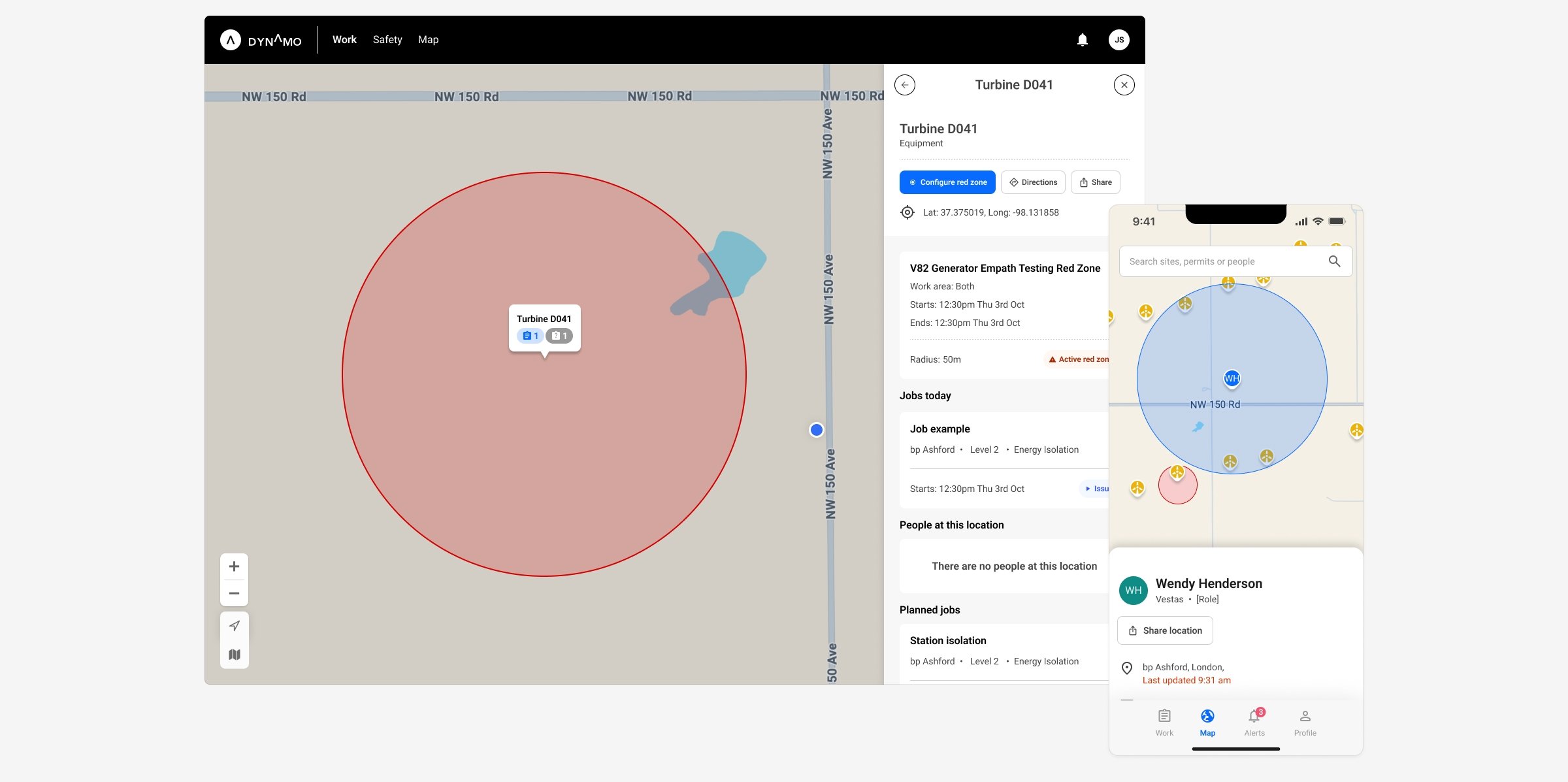1568x782 pixels.
Task: Click the Wendy Henderson WH avatar marker
Action: (x=1231, y=378)
